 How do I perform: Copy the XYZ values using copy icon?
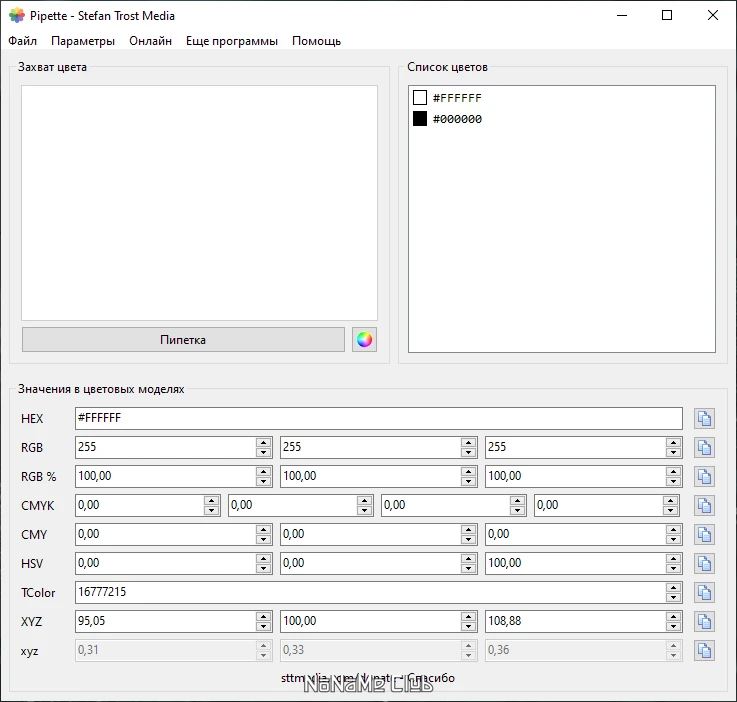pos(704,621)
